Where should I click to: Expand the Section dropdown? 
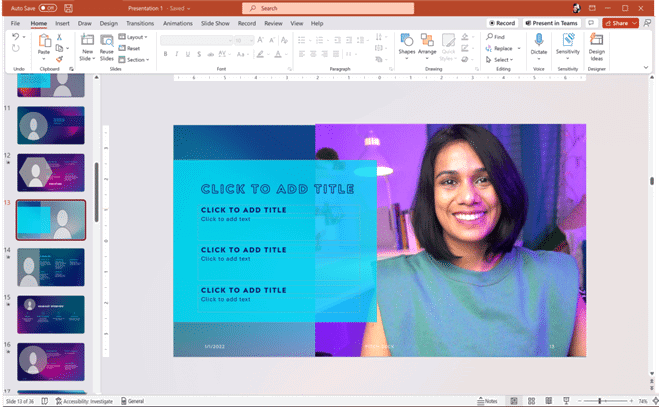coord(135,60)
